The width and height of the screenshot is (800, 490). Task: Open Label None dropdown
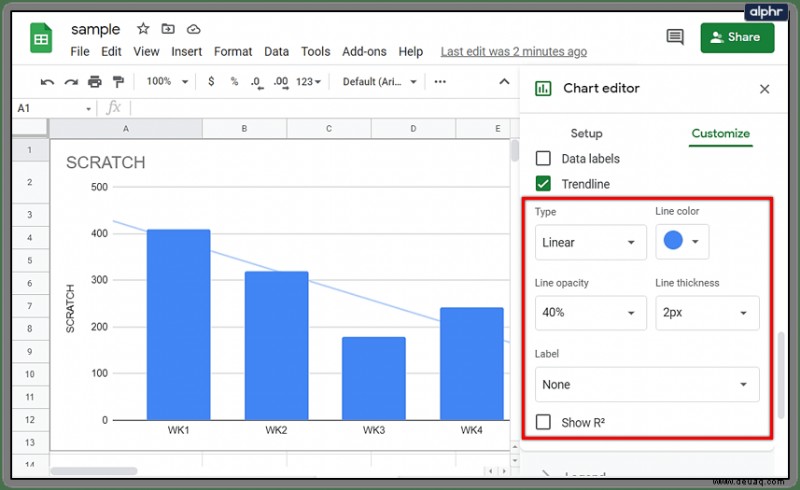[x=647, y=384]
